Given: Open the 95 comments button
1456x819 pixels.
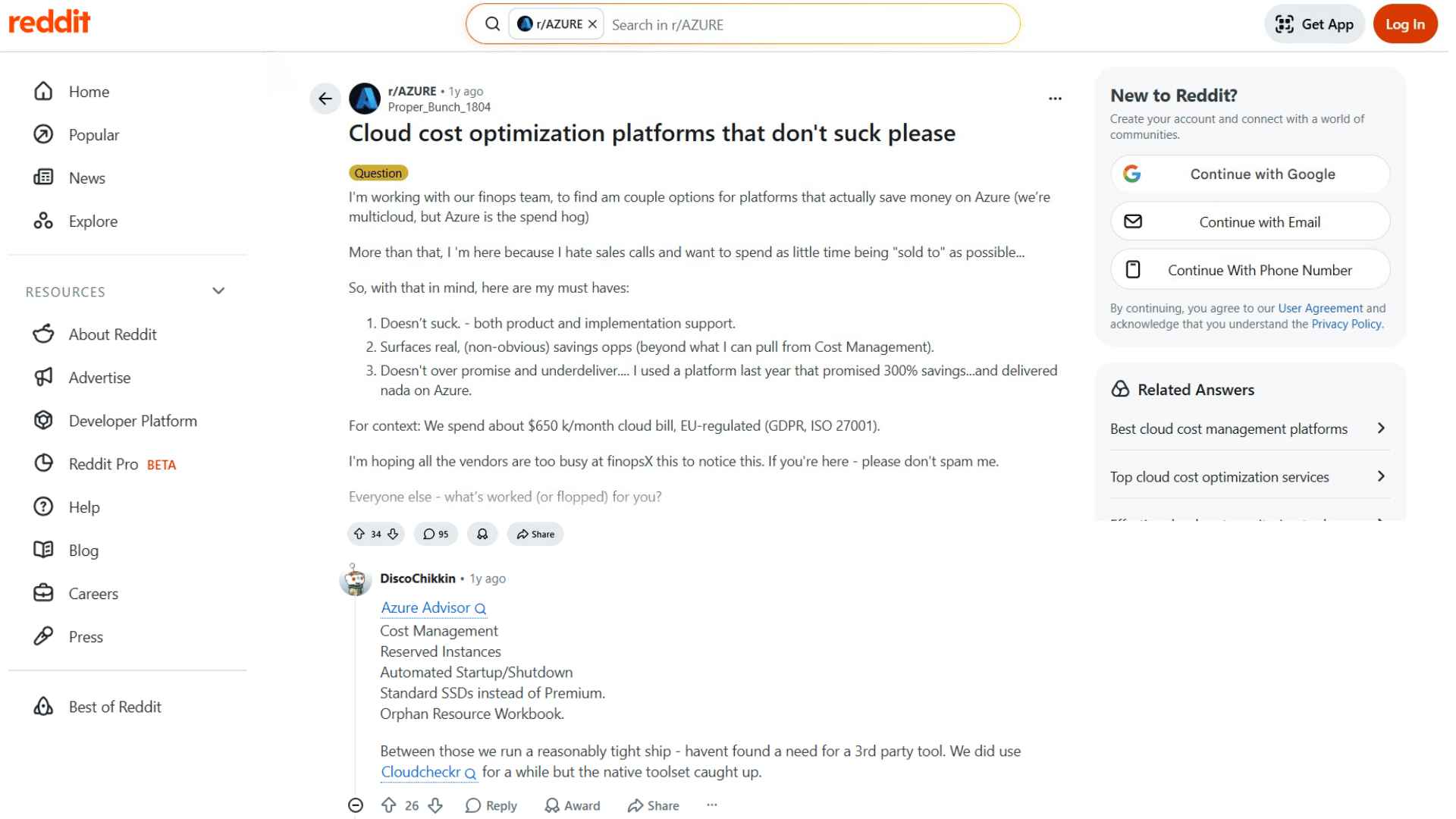Looking at the screenshot, I should 436,534.
